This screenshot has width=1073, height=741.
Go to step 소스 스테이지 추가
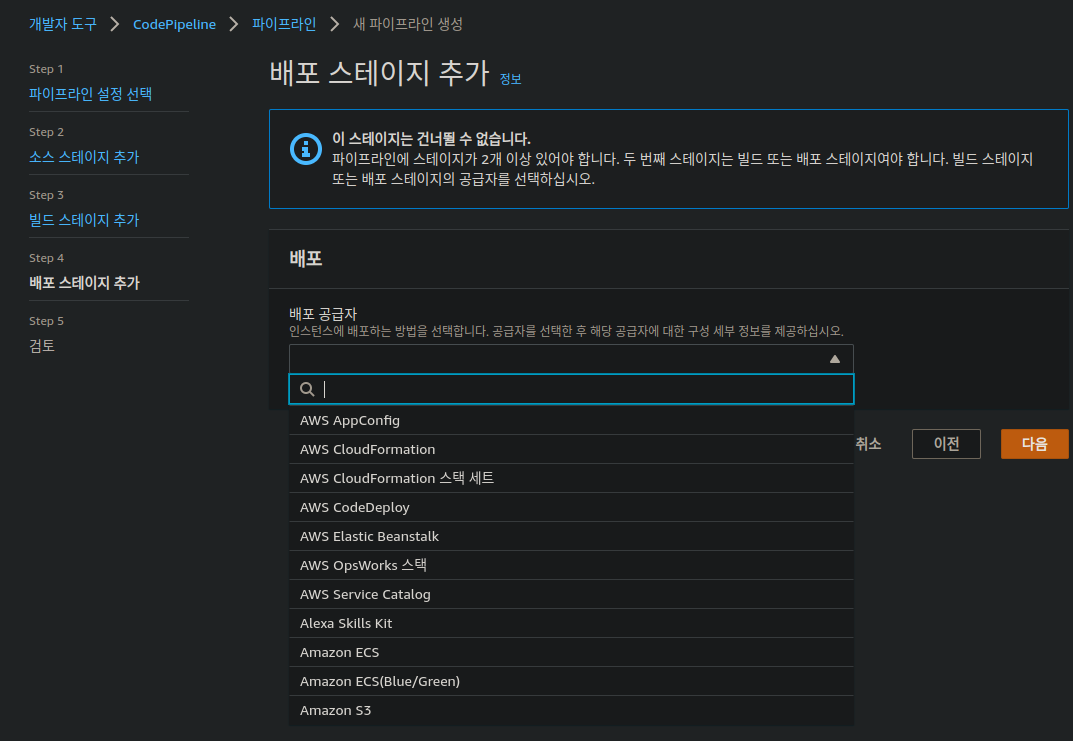pos(84,157)
